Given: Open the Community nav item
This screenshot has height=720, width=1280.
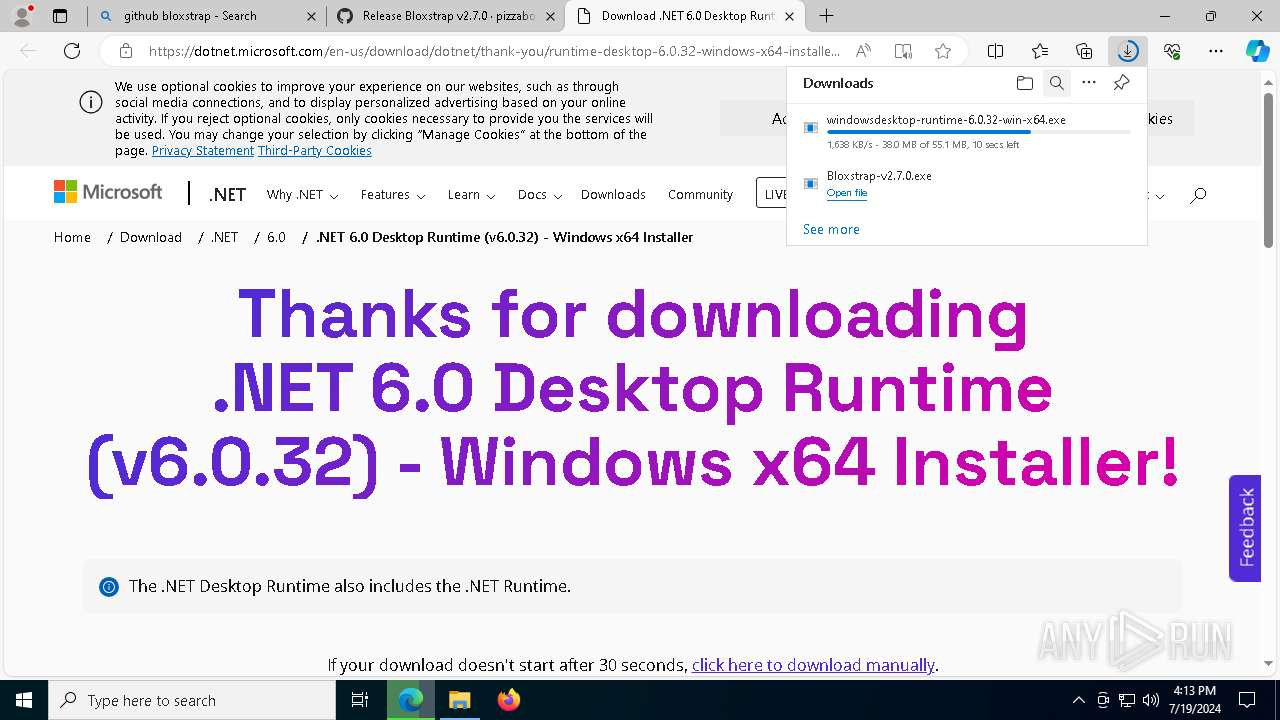Looking at the screenshot, I should [700, 195].
